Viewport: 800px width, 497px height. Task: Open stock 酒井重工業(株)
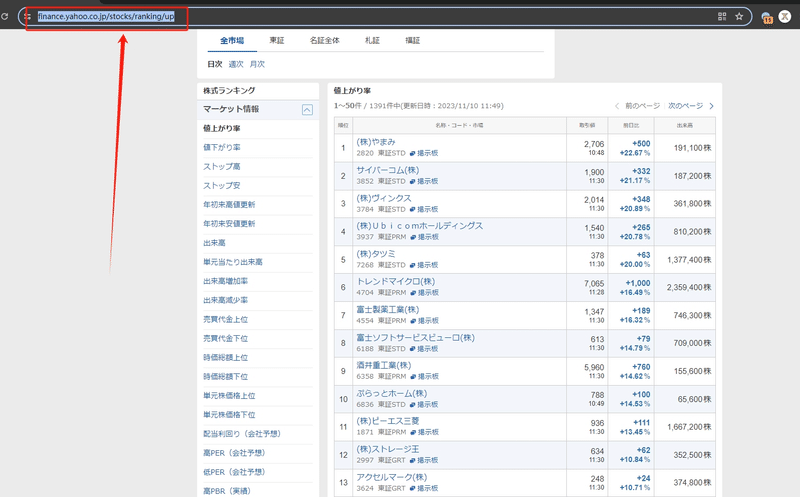click(384, 365)
